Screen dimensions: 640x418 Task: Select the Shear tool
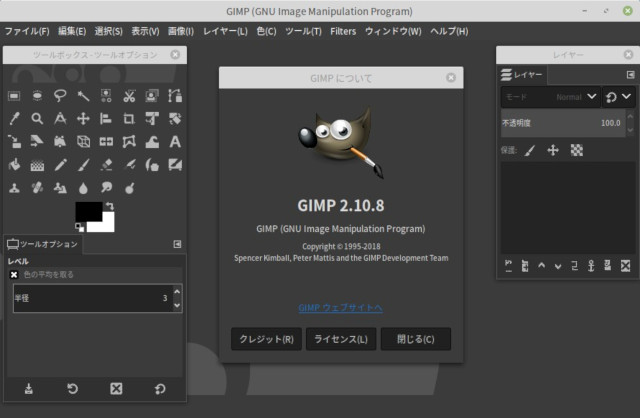[37, 142]
